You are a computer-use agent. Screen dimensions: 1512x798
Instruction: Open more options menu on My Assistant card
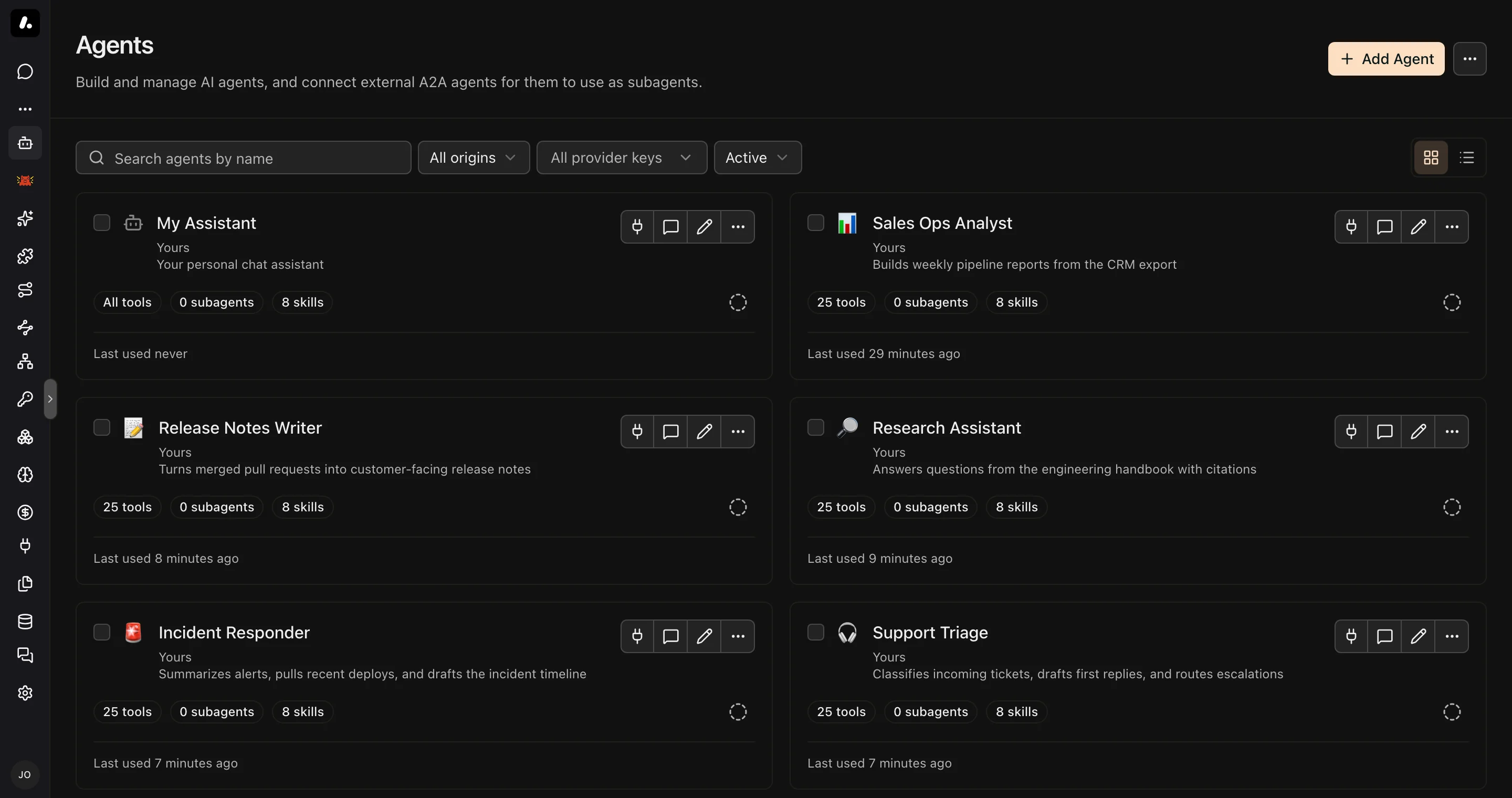tap(738, 226)
